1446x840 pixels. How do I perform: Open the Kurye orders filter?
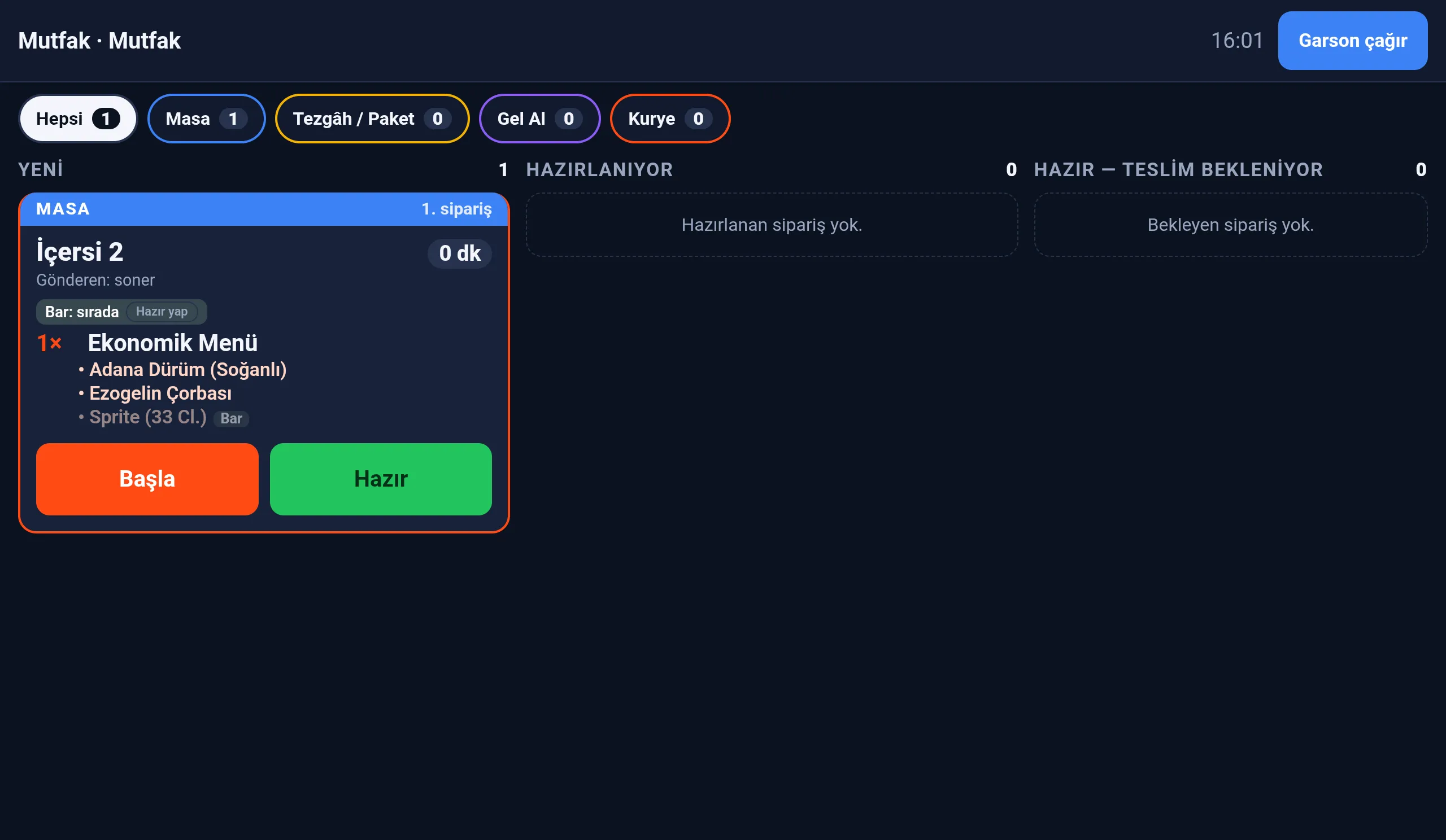[x=670, y=119]
